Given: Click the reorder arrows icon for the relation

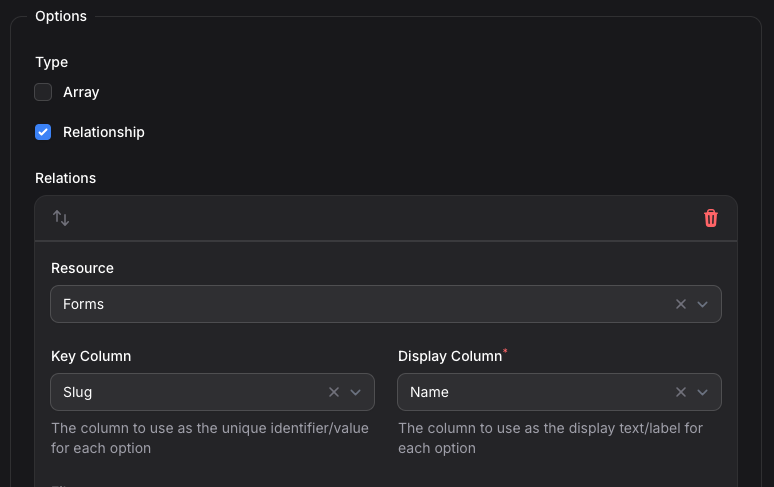Looking at the screenshot, I should click(61, 218).
